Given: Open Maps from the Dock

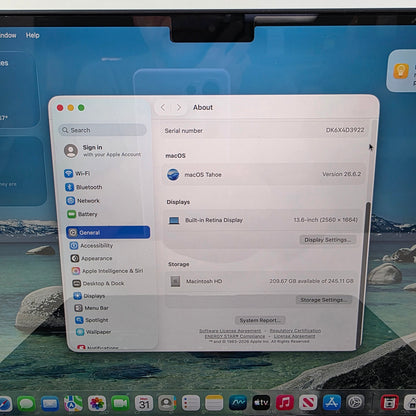Looking at the screenshot, I should click(73, 403).
